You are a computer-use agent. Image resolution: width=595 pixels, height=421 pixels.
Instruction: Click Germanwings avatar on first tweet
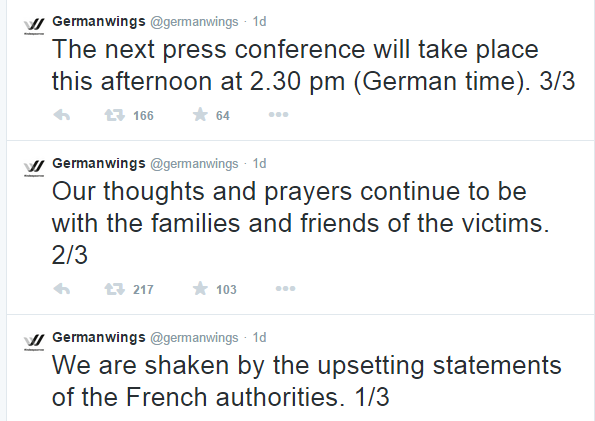click(x=34, y=27)
